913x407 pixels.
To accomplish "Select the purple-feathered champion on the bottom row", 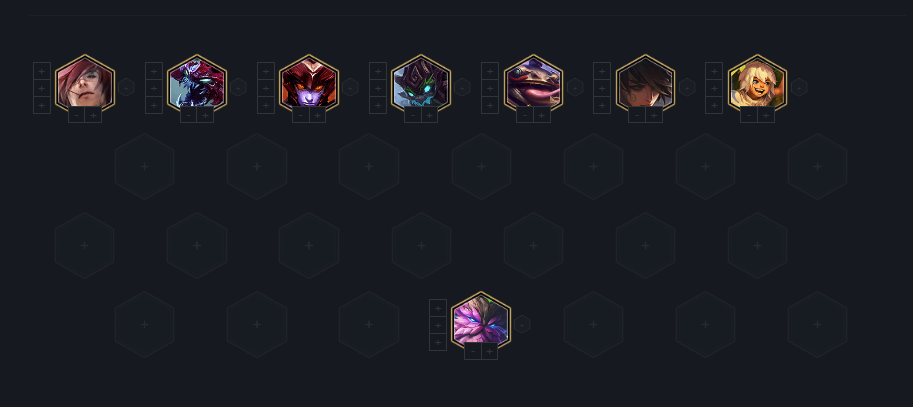I will [481, 321].
